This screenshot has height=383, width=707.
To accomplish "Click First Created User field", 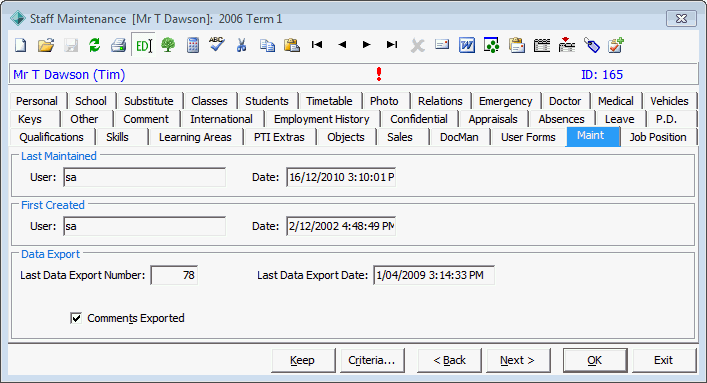I will coord(144,226).
